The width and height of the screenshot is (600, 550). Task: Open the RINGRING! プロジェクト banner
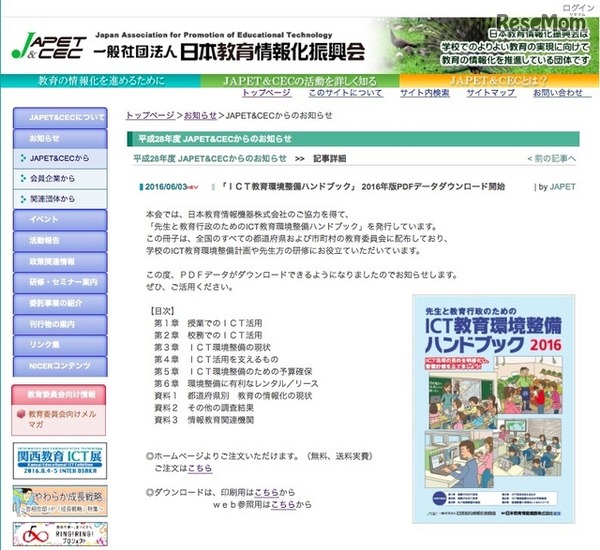coord(60,534)
